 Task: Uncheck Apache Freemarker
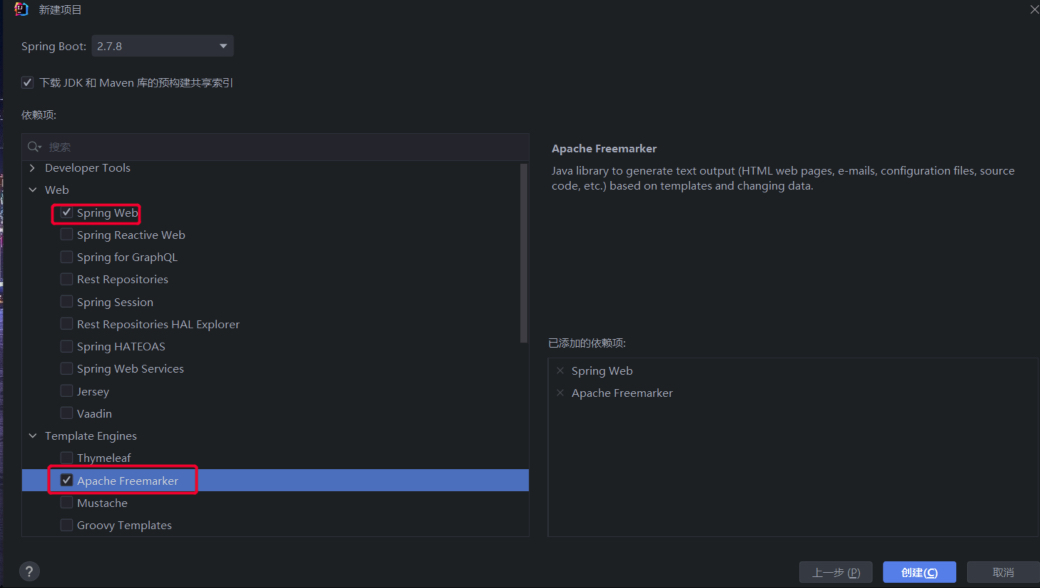(x=66, y=480)
